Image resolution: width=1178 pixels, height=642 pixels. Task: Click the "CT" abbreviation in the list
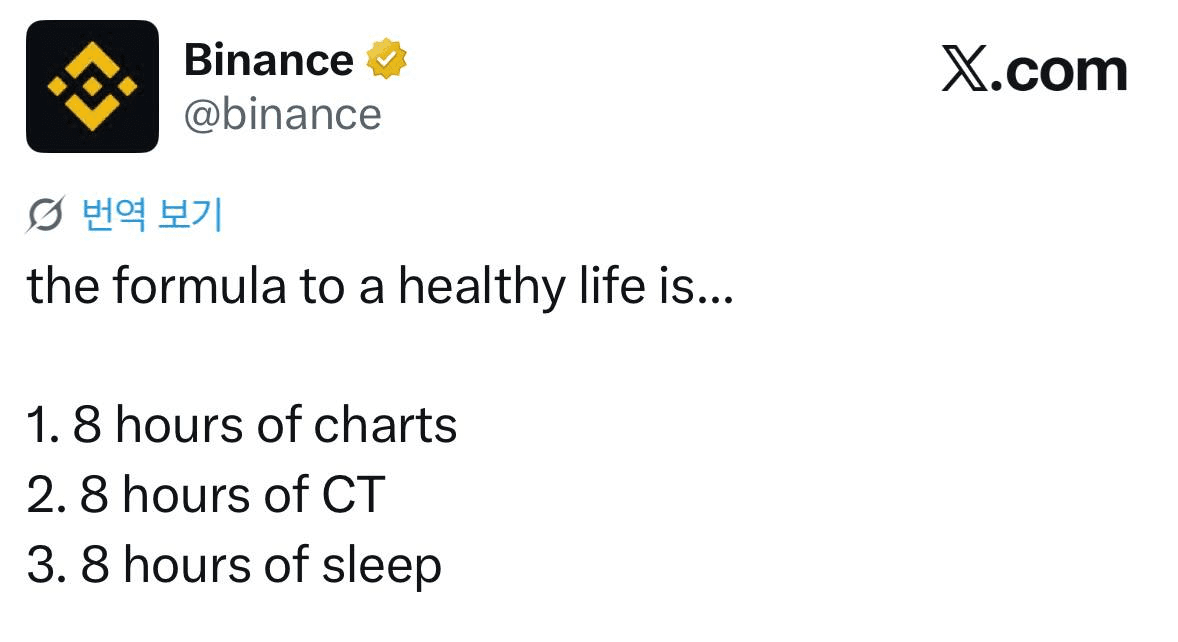[352, 495]
